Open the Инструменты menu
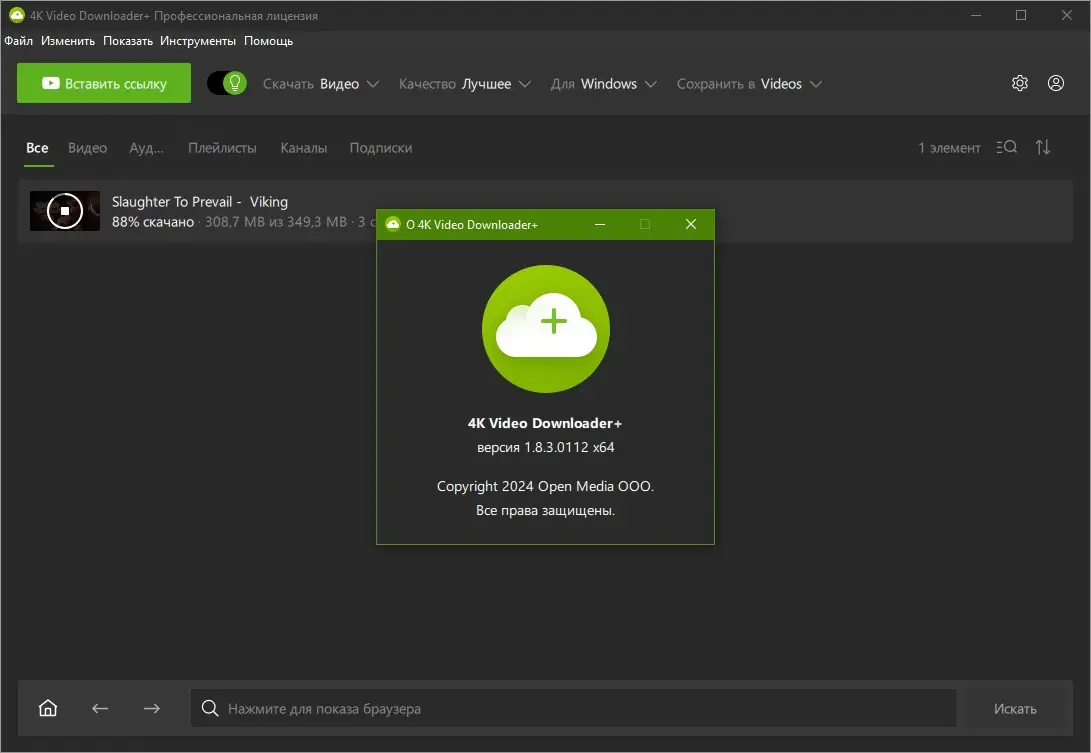This screenshot has height=753, width=1091. (x=198, y=41)
